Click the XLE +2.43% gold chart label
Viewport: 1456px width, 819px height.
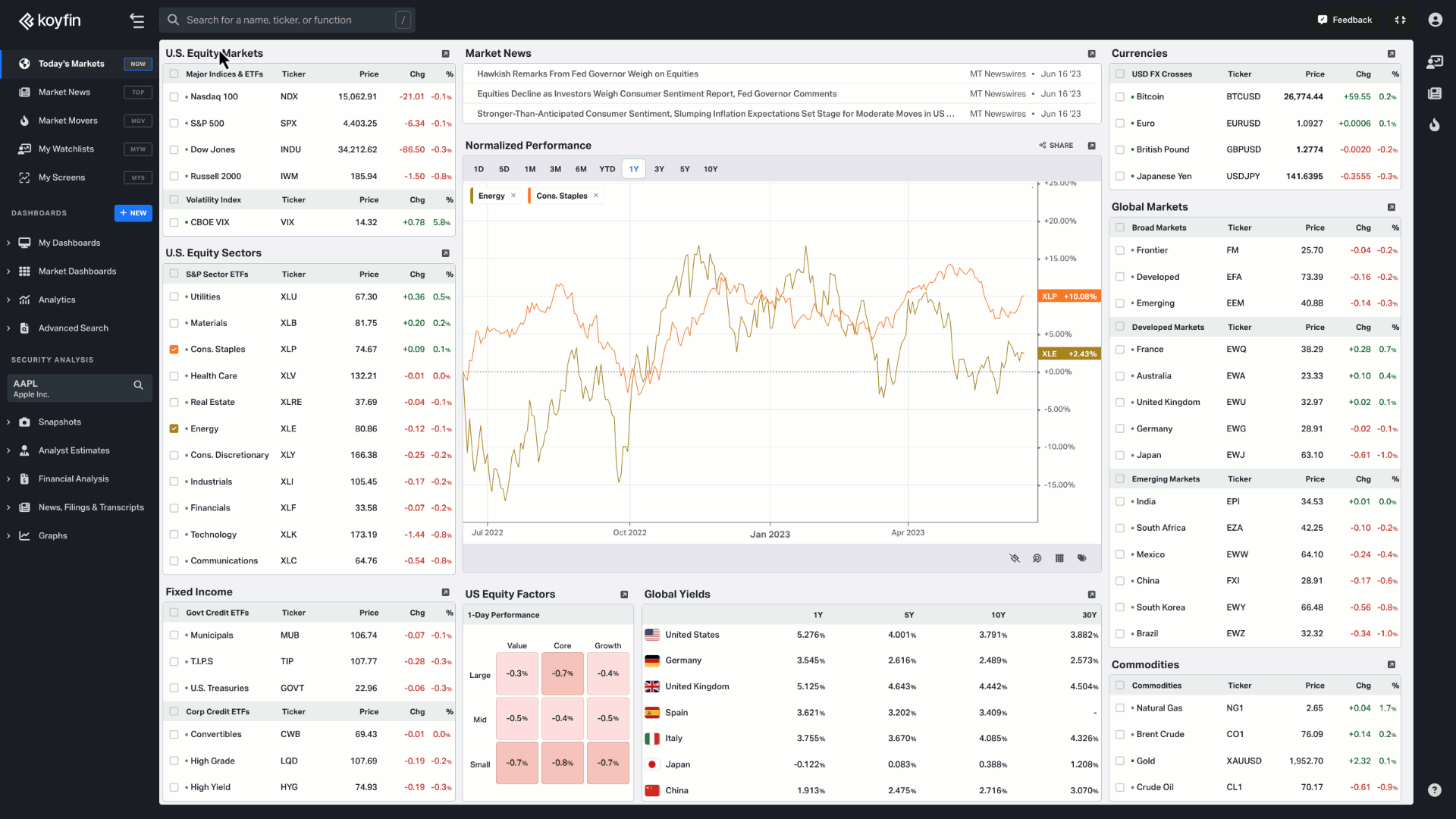coord(1069,354)
